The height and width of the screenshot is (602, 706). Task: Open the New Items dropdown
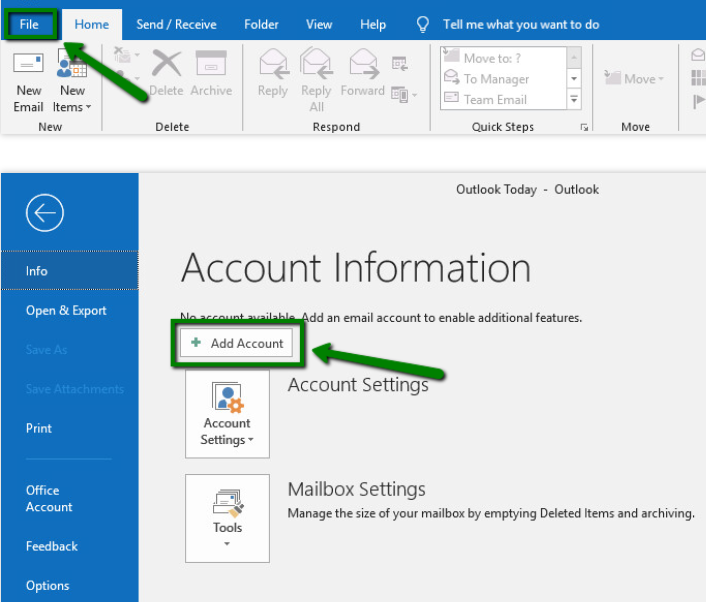(72, 82)
